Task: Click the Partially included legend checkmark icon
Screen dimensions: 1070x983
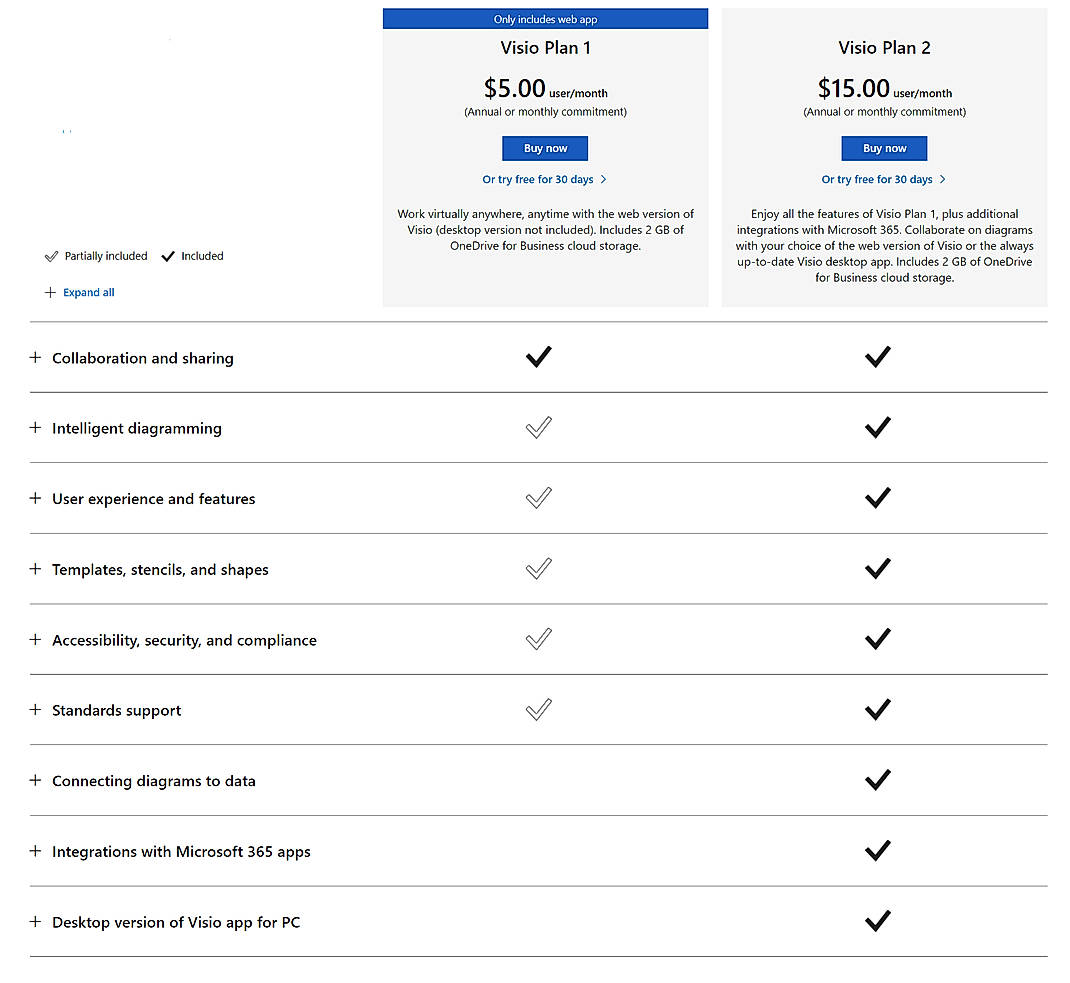Action: tap(50, 256)
